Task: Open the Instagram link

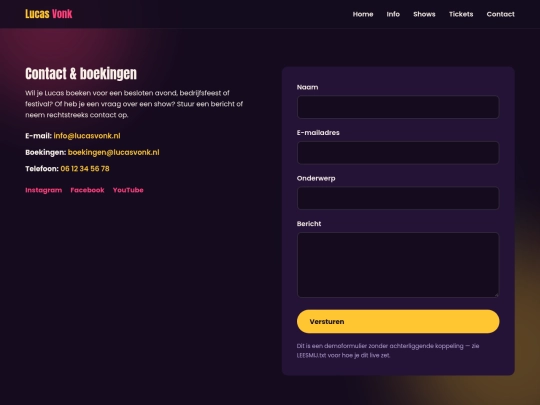Action: coord(43,190)
